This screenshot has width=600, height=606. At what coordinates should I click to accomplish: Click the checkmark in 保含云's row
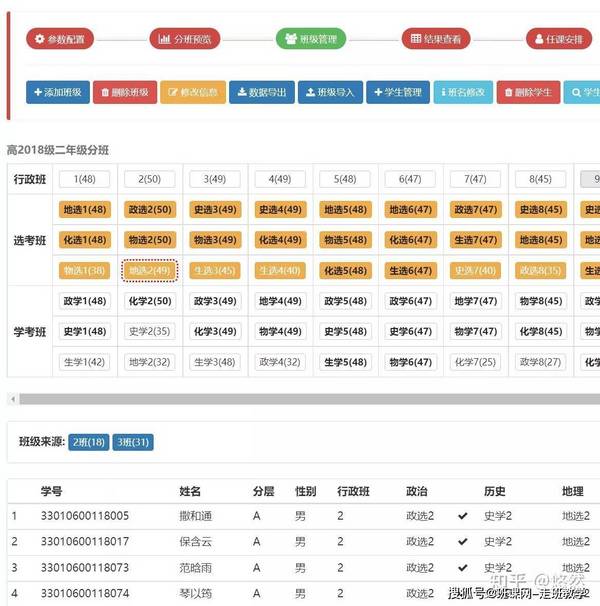[463, 542]
